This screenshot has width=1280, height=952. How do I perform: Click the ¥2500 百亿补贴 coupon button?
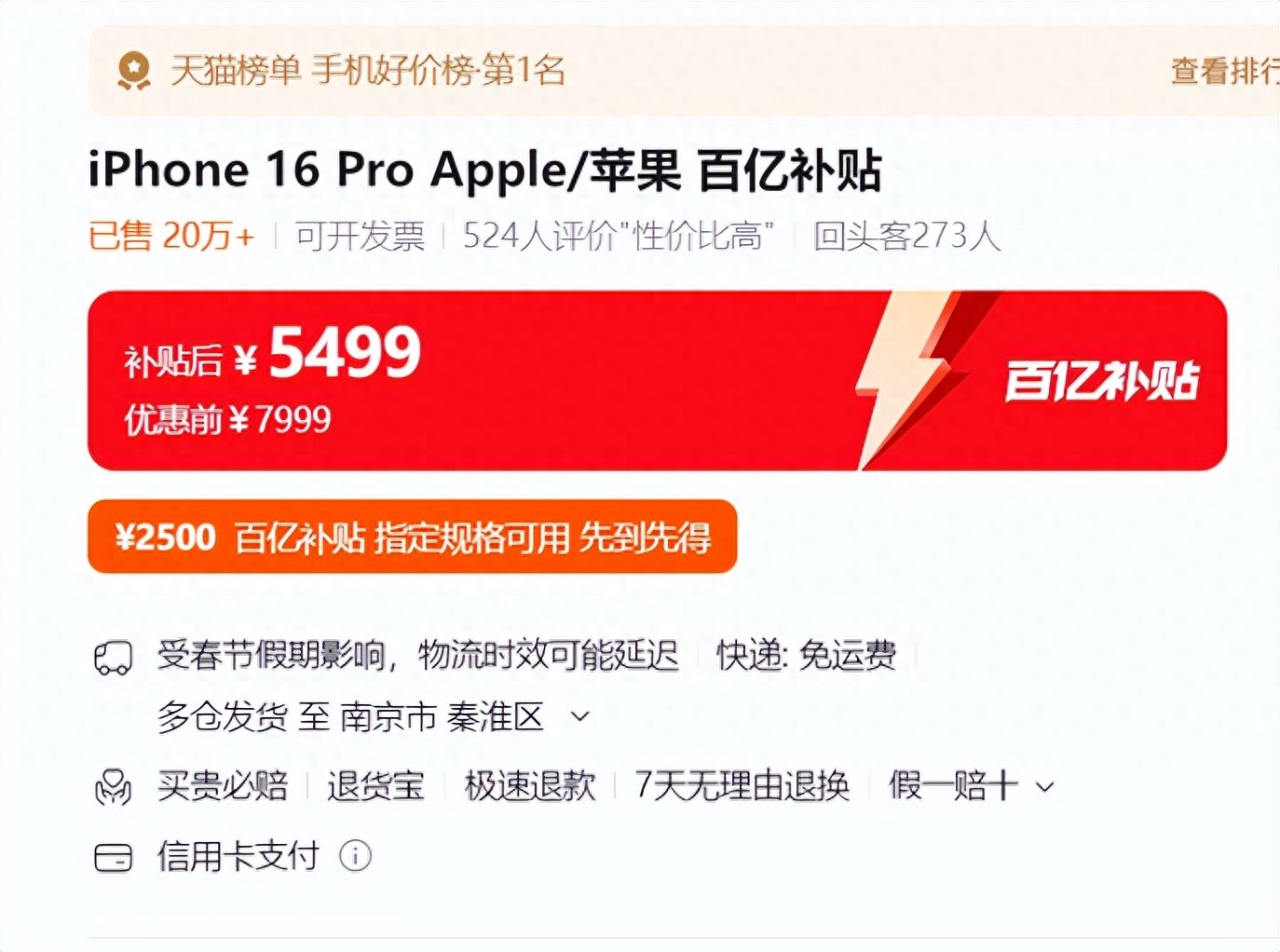point(412,537)
